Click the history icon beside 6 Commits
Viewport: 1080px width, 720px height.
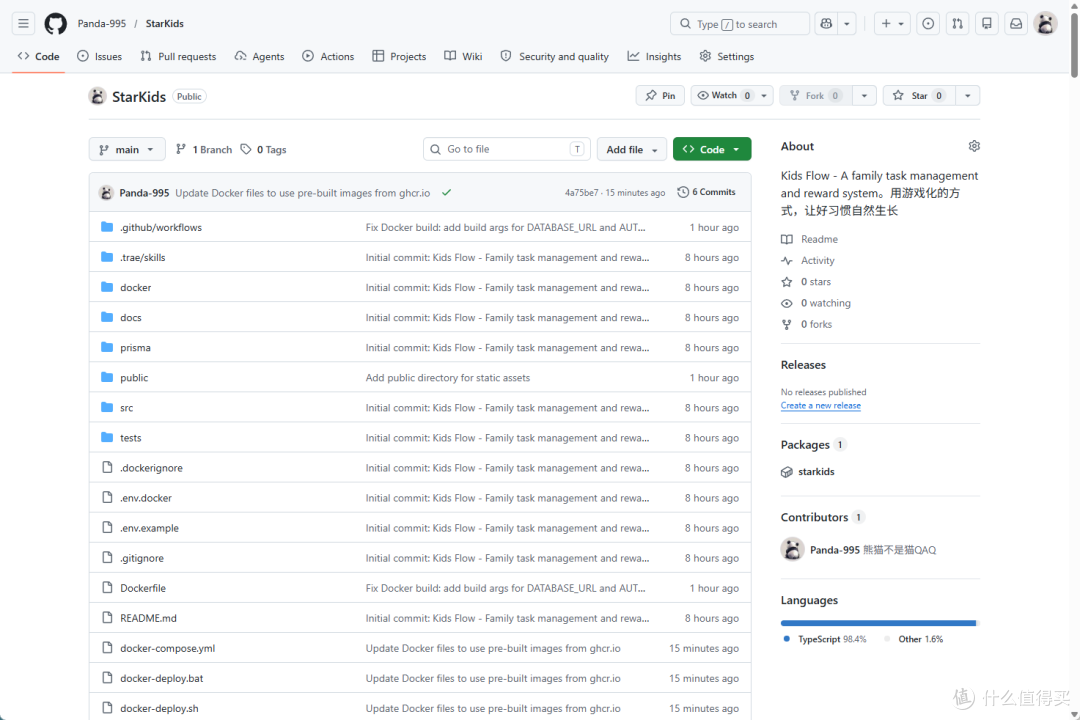click(x=683, y=192)
